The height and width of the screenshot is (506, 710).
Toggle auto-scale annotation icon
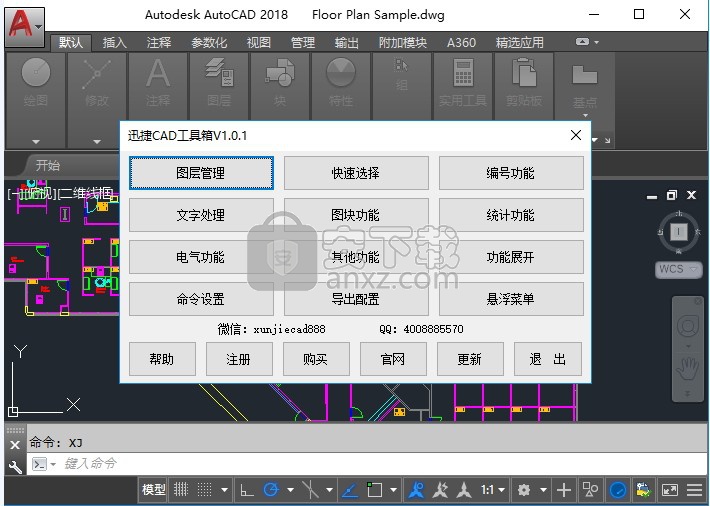(440, 490)
